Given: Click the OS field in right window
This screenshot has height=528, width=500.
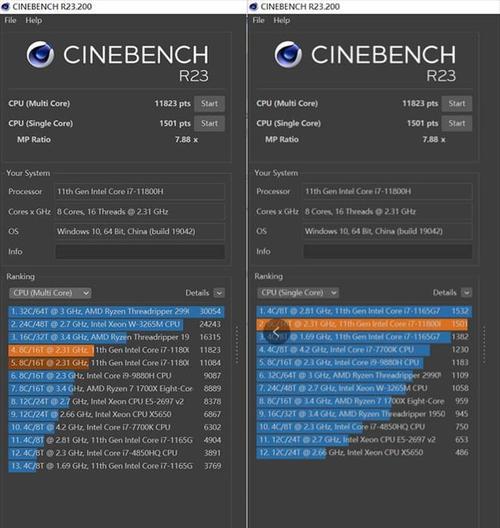Looking at the screenshot, I should click(388, 231).
